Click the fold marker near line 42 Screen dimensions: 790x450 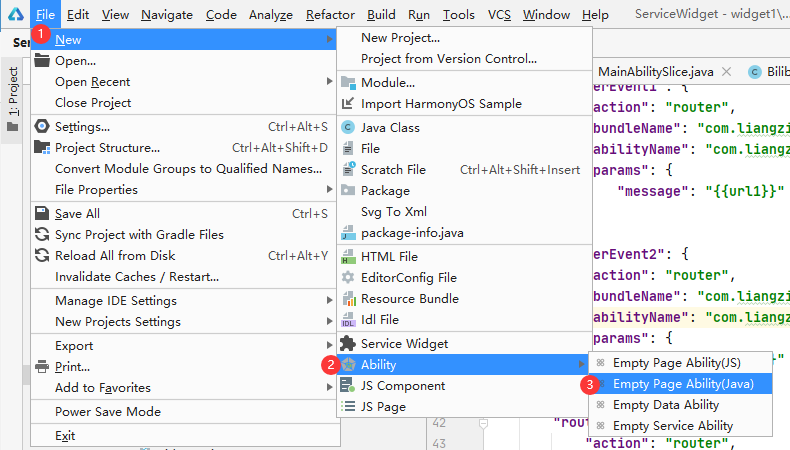click(x=483, y=424)
